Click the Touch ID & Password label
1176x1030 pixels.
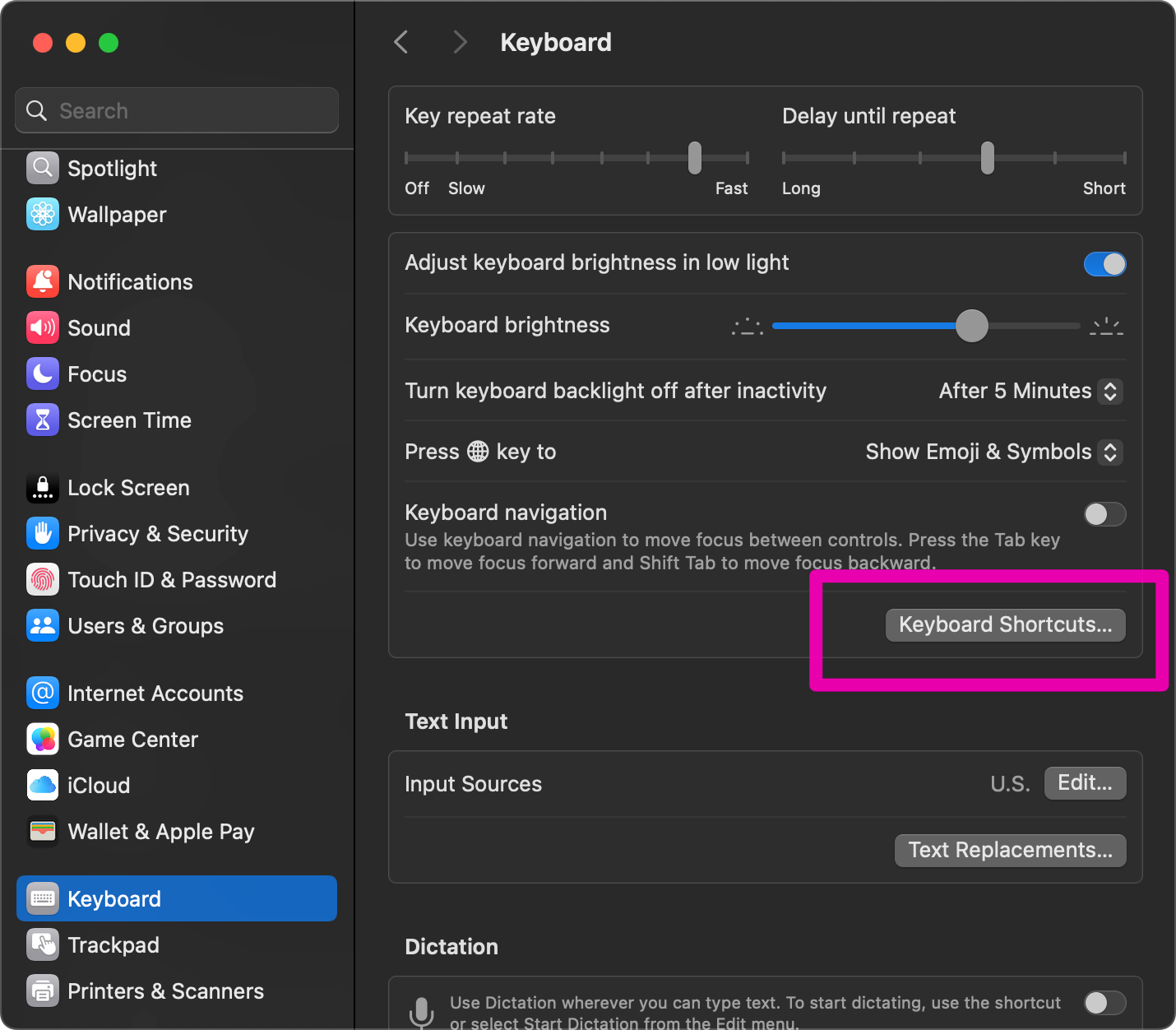(172, 579)
